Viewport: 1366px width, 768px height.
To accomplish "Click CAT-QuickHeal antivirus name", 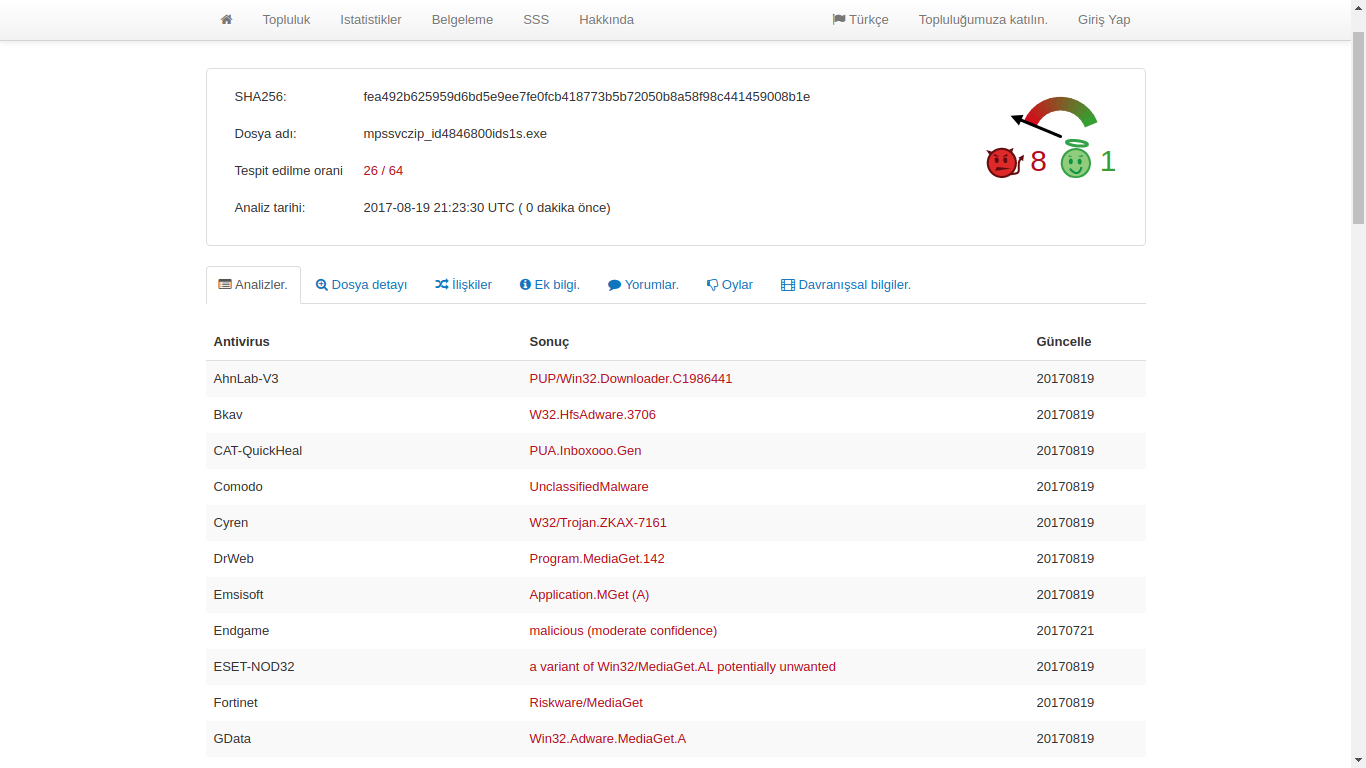I will point(258,451).
